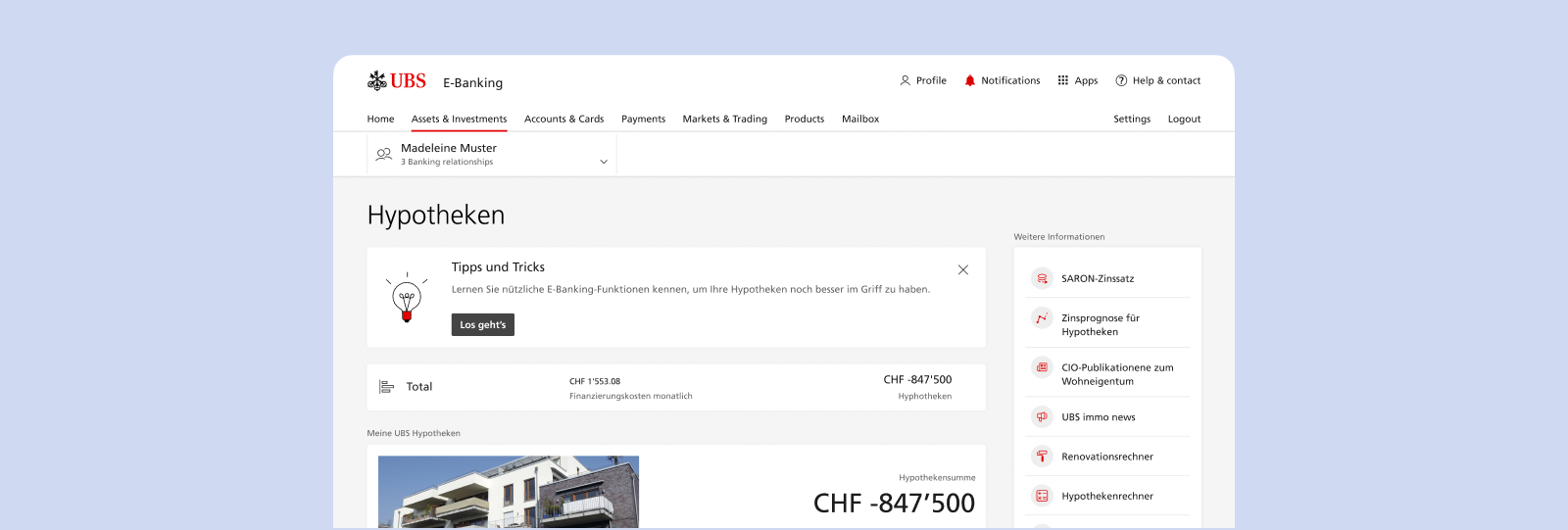Click the CHF 1'553.08 monthly cost value
The image size is (1568, 530).
point(595,381)
